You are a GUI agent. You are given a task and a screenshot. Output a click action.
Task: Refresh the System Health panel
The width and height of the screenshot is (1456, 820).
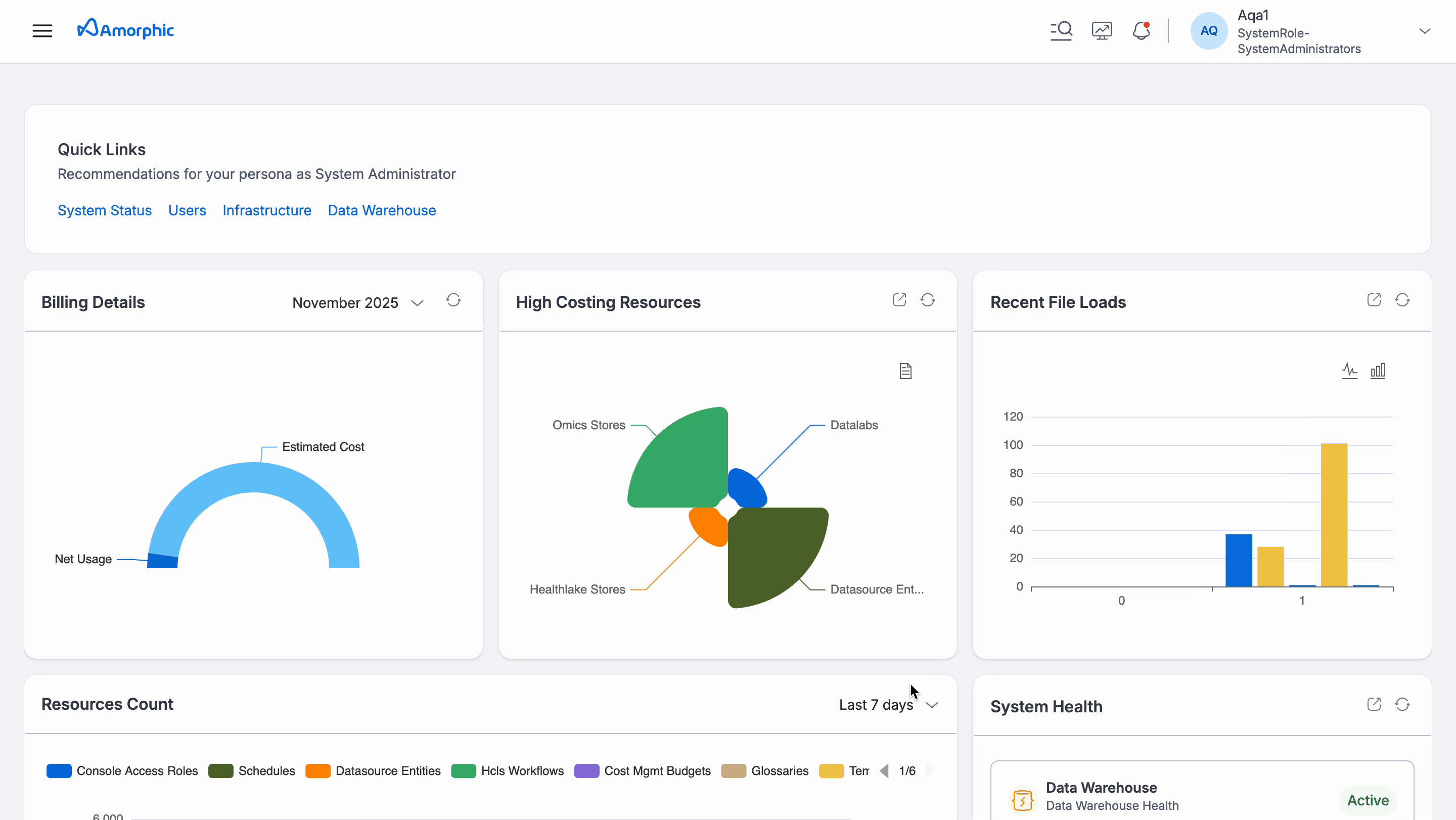point(1402,705)
